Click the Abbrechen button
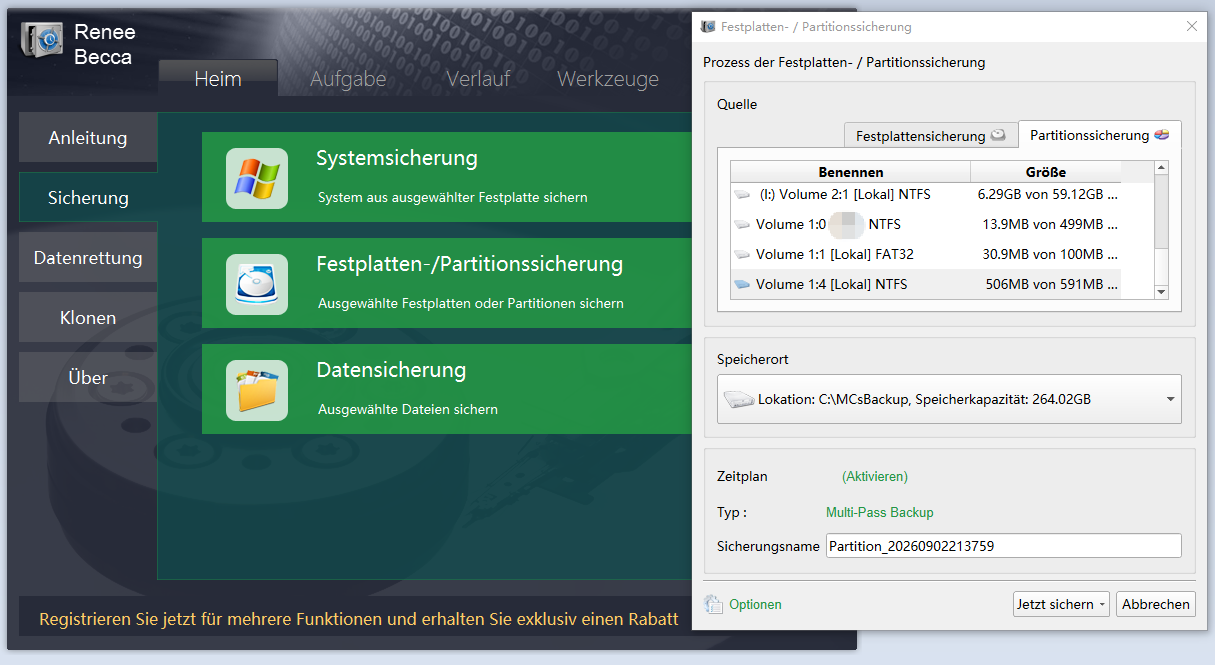1215x665 pixels. coord(1156,604)
